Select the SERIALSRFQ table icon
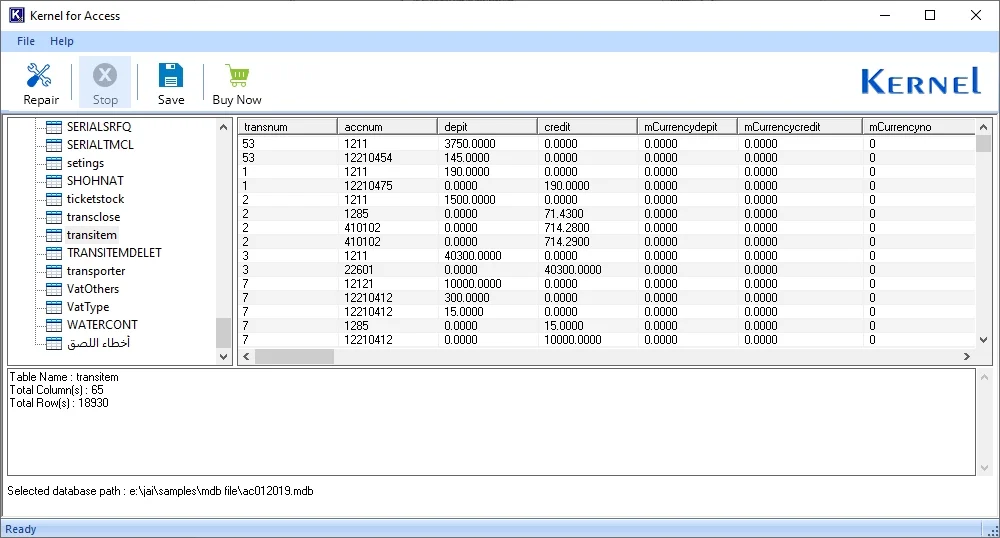Viewport: 1000px width, 538px height. 54,127
